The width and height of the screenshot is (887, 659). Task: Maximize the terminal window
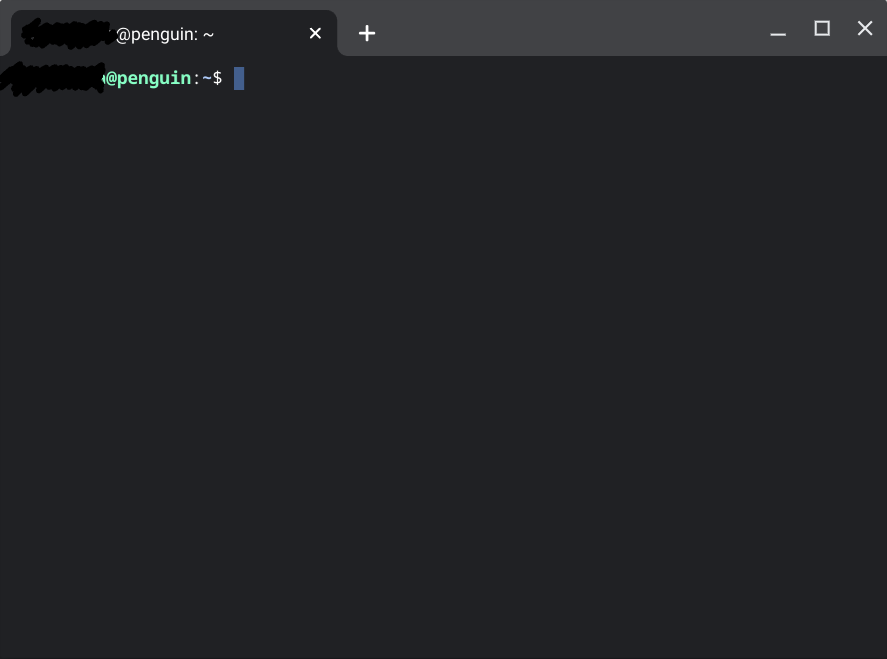[x=821, y=28]
